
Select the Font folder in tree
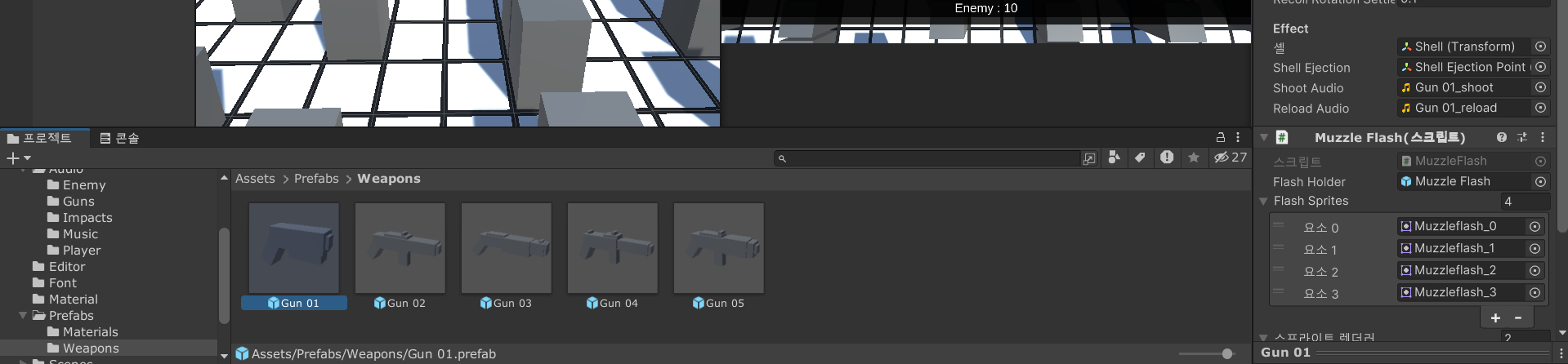(55, 283)
